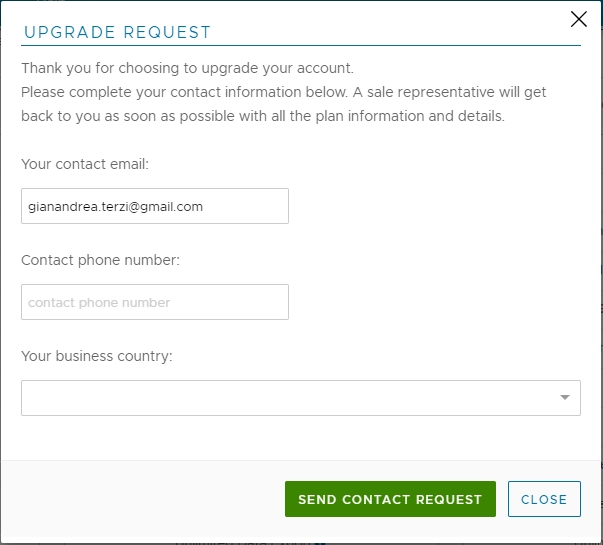Viewport: 603px width, 545px height.
Task: Open the business country combo box
Action: [x=290, y=398]
